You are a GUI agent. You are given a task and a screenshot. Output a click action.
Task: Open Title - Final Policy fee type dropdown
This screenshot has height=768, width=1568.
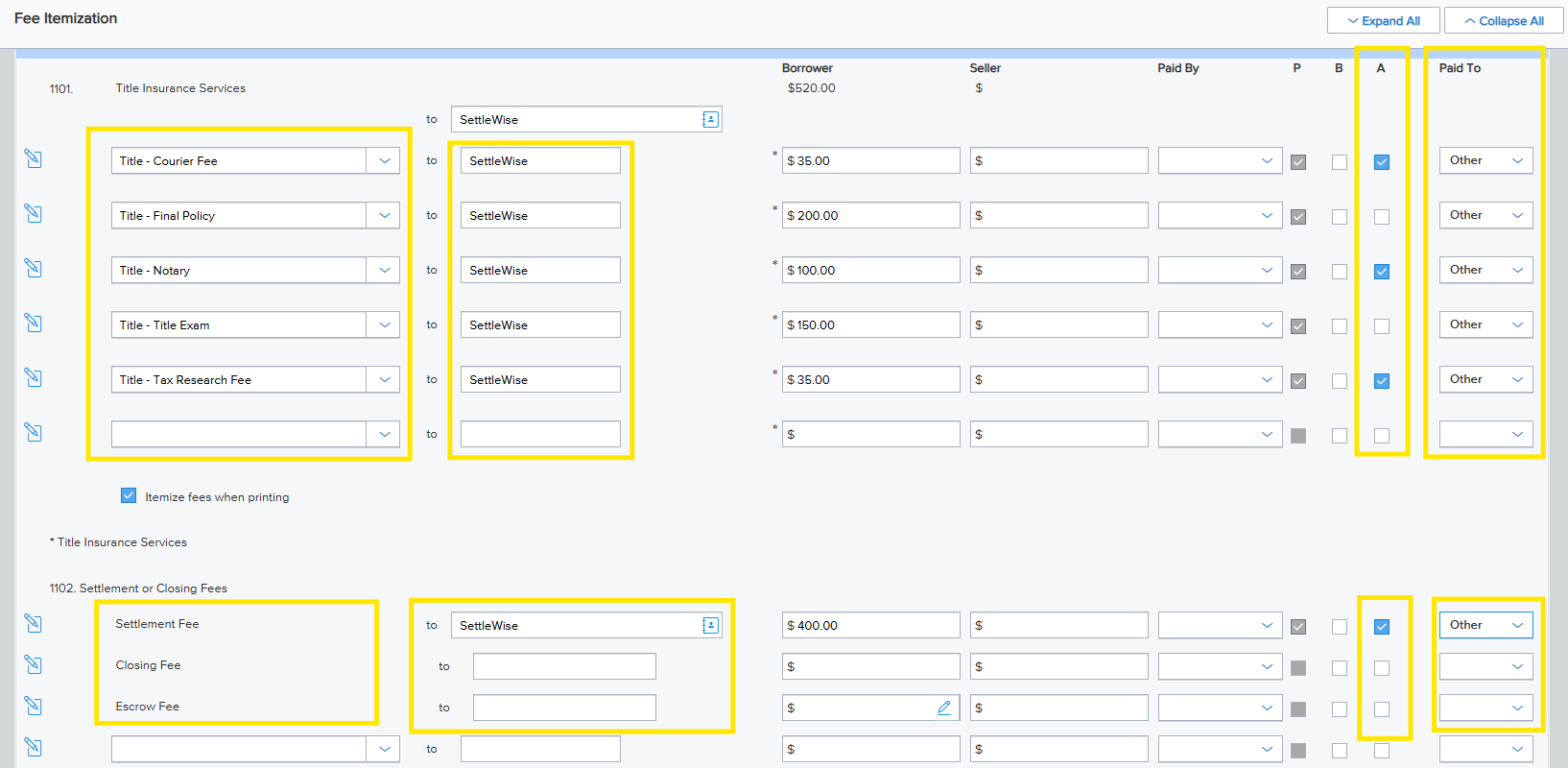point(384,215)
